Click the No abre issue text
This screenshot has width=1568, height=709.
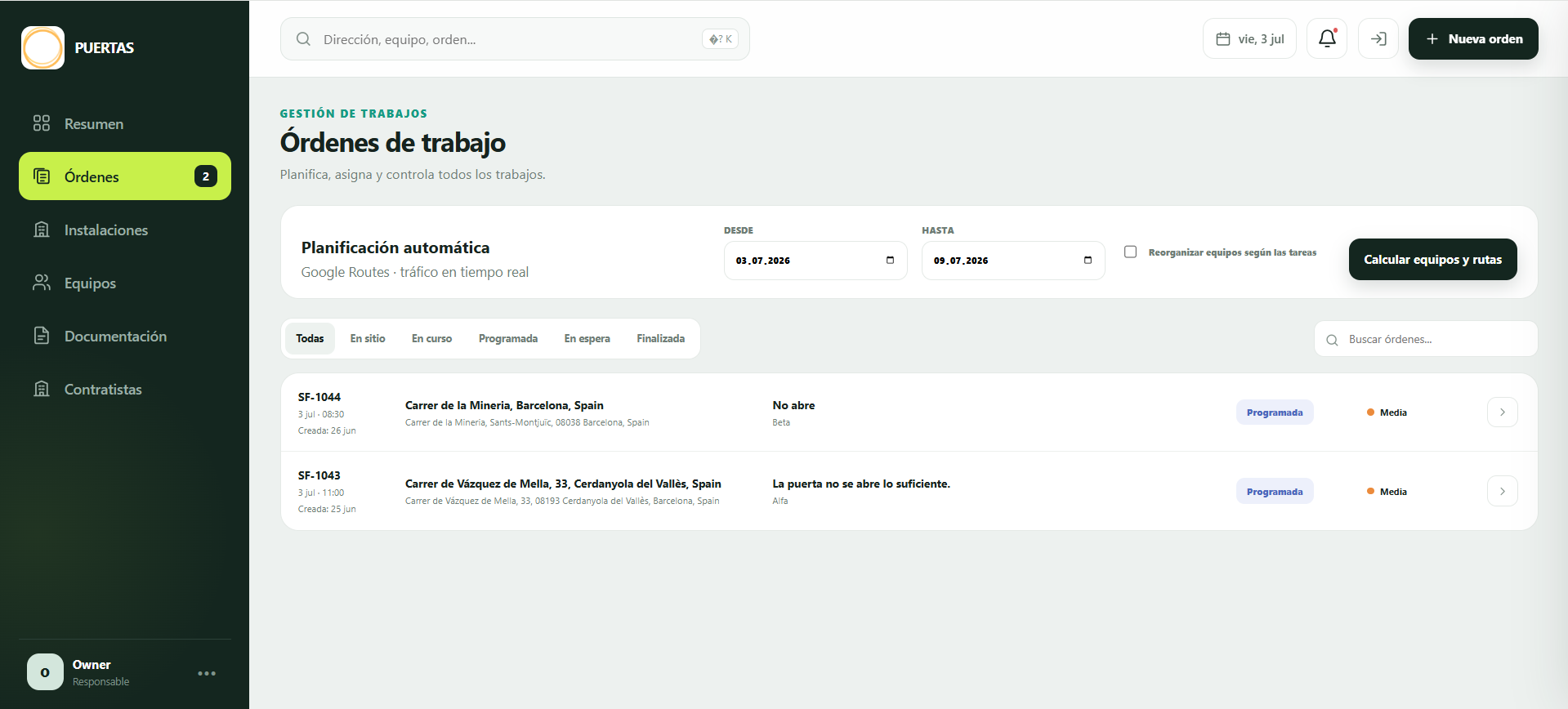coord(793,405)
